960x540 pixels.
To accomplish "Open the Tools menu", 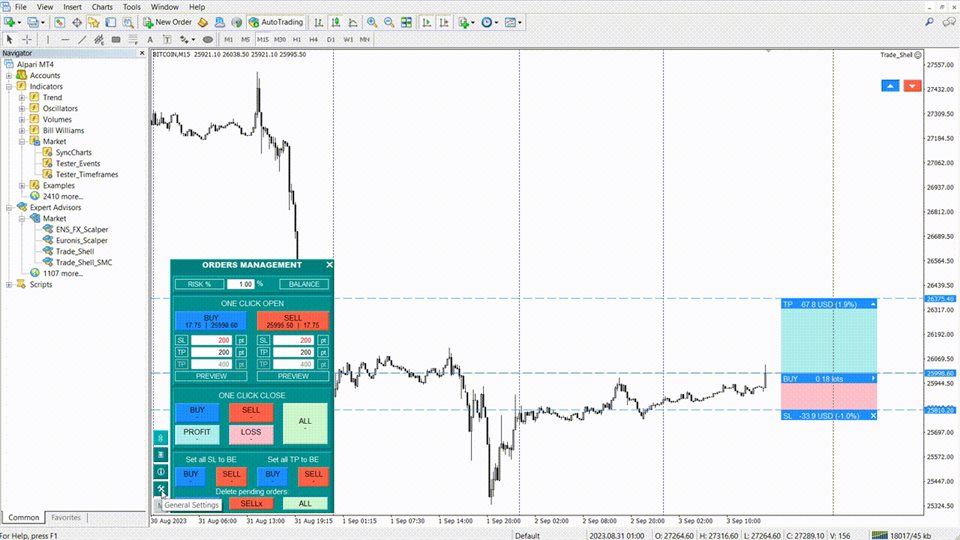I will (x=132, y=7).
